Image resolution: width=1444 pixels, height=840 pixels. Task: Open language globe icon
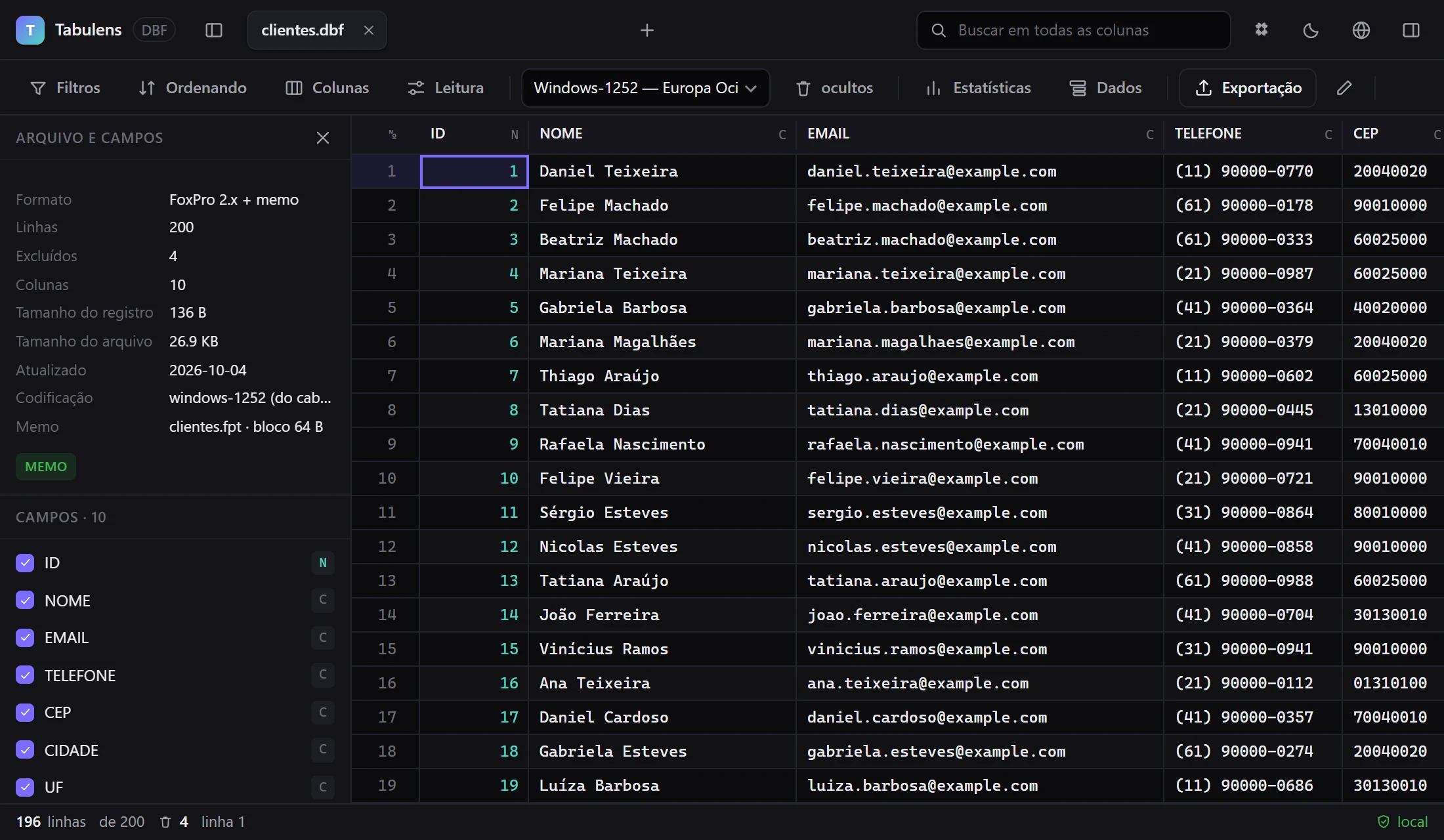[1361, 30]
